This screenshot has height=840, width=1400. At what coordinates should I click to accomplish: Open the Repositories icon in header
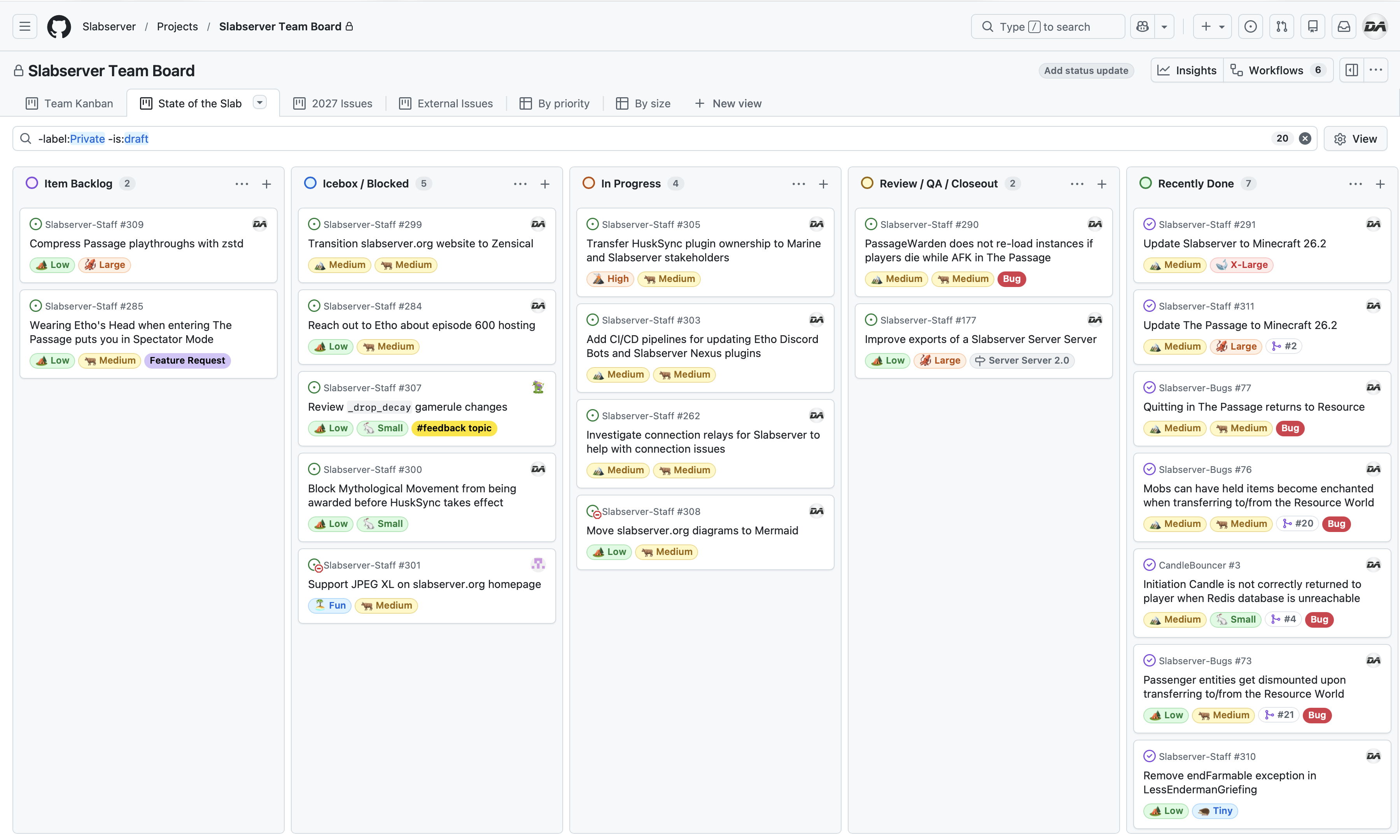pos(1313,26)
